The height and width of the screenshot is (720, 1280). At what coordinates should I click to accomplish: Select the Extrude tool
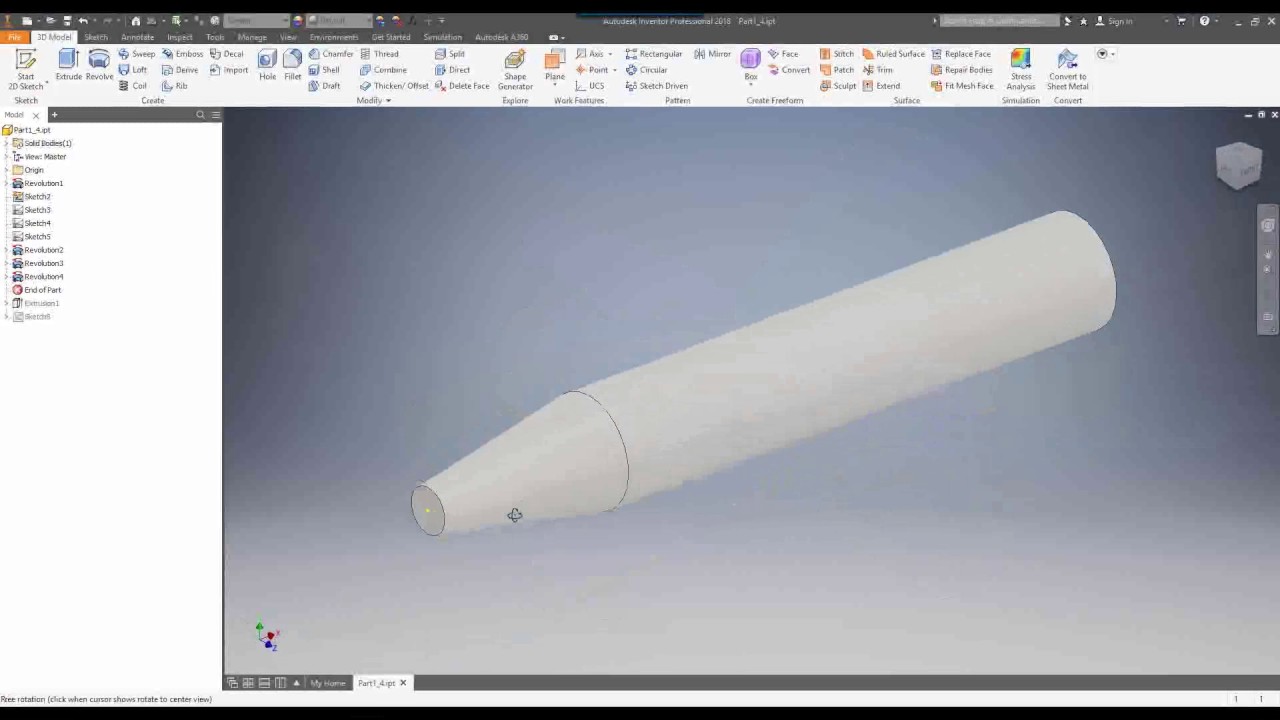[69, 65]
